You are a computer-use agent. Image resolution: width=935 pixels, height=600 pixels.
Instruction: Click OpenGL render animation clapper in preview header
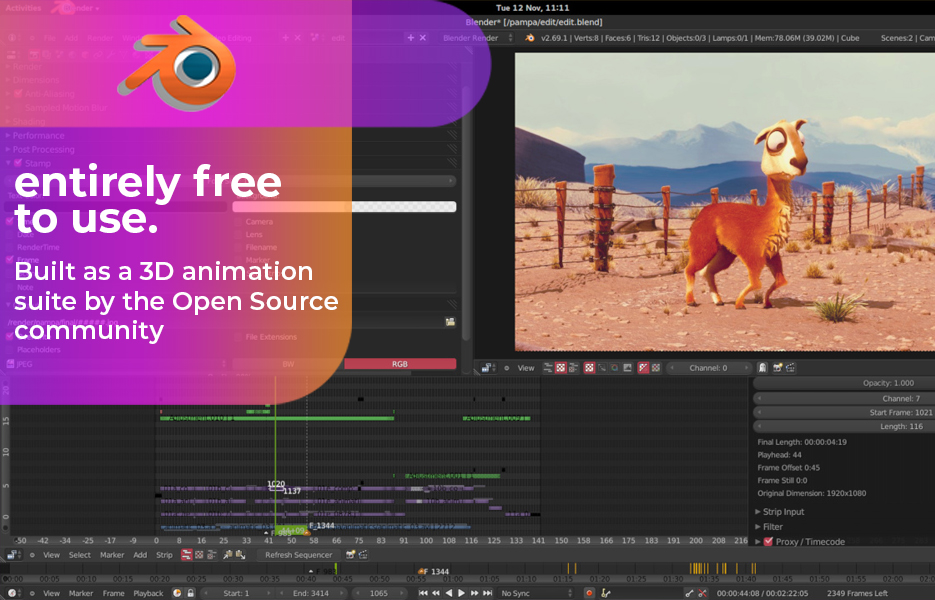[x=790, y=368]
